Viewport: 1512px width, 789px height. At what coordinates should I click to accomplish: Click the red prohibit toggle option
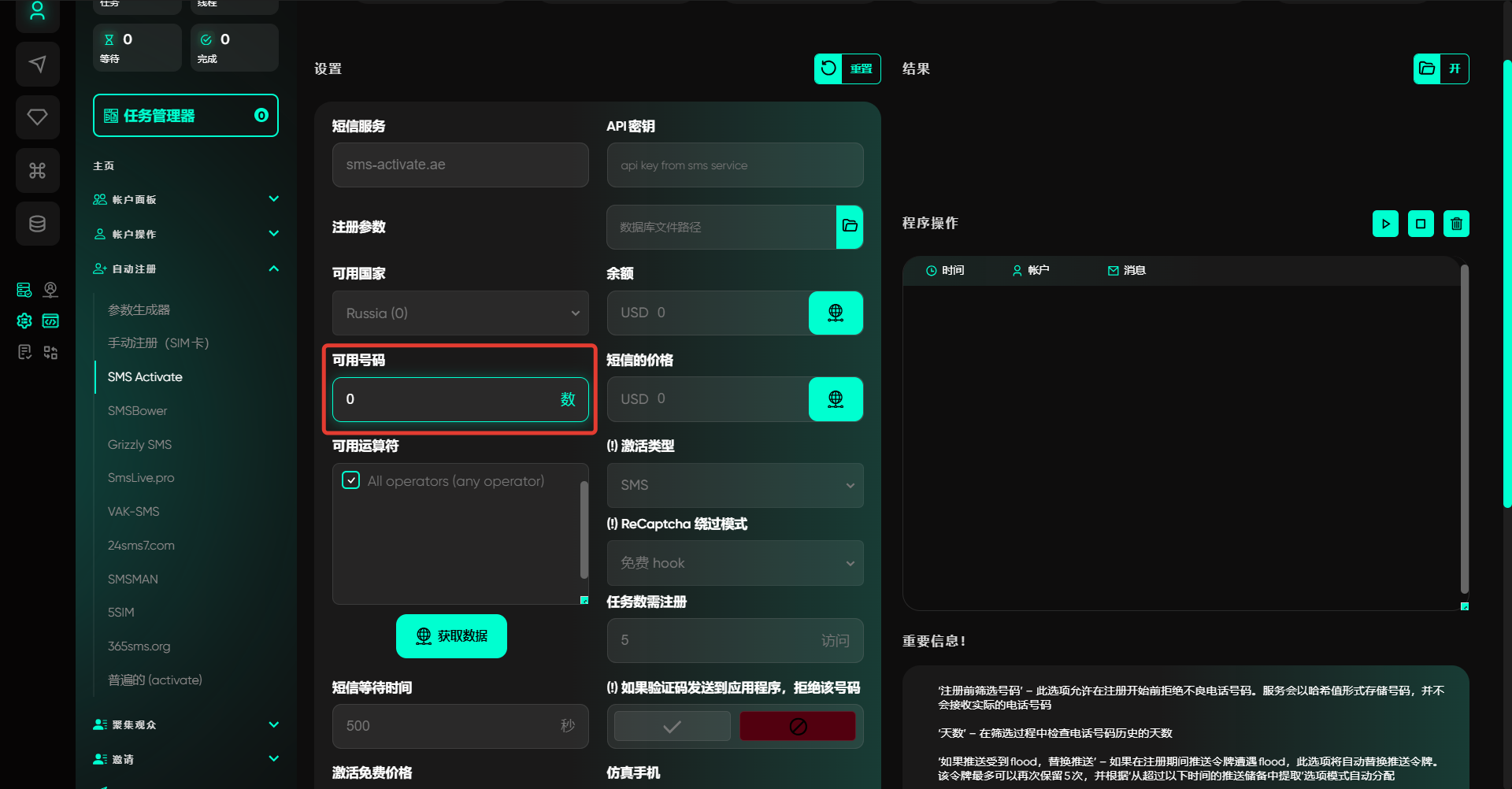798,726
